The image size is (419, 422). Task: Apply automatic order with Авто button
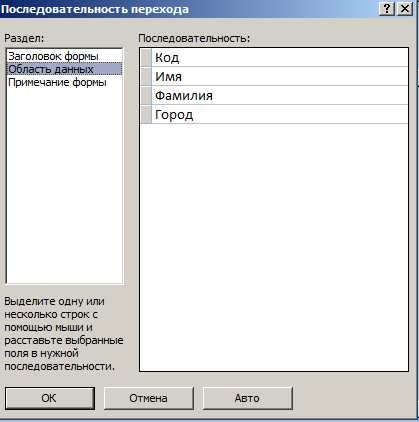coord(248,398)
